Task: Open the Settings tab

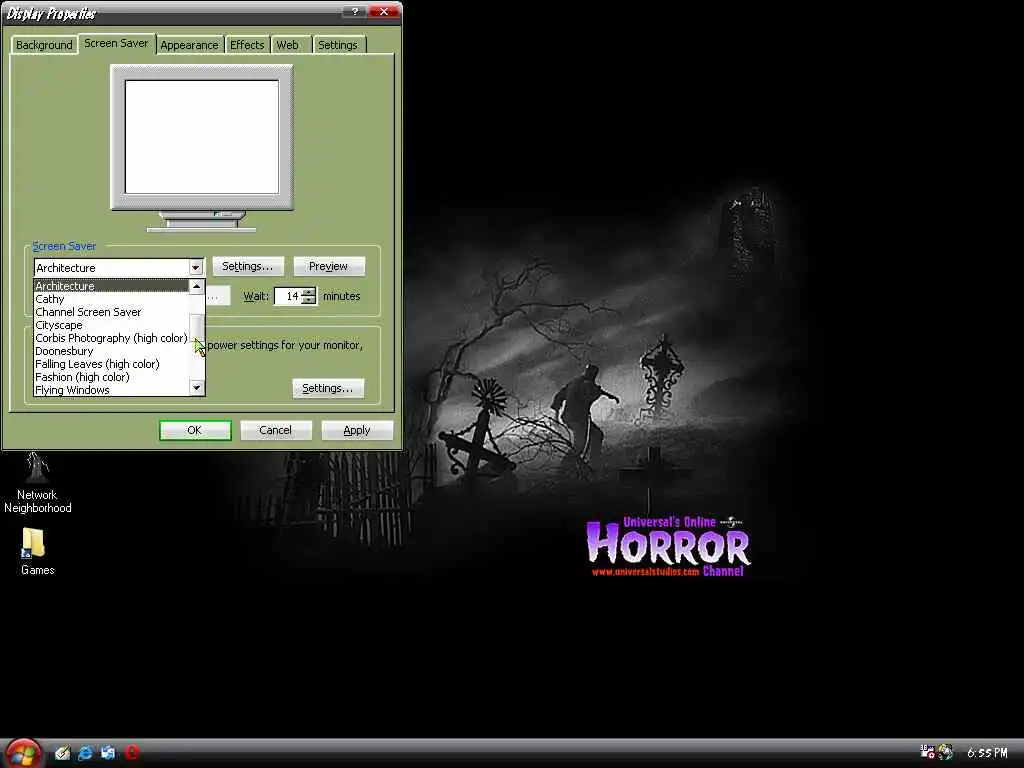Action: coord(338,45)
